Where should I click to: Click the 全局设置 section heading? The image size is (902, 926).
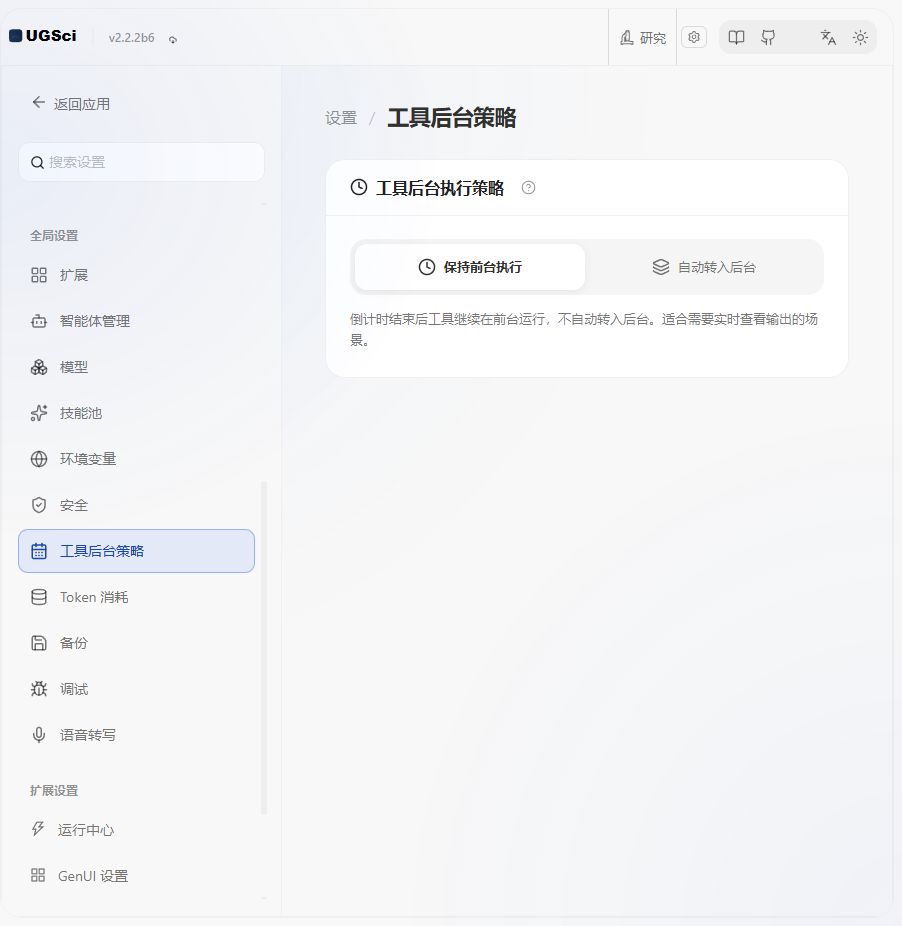point(54,236)
